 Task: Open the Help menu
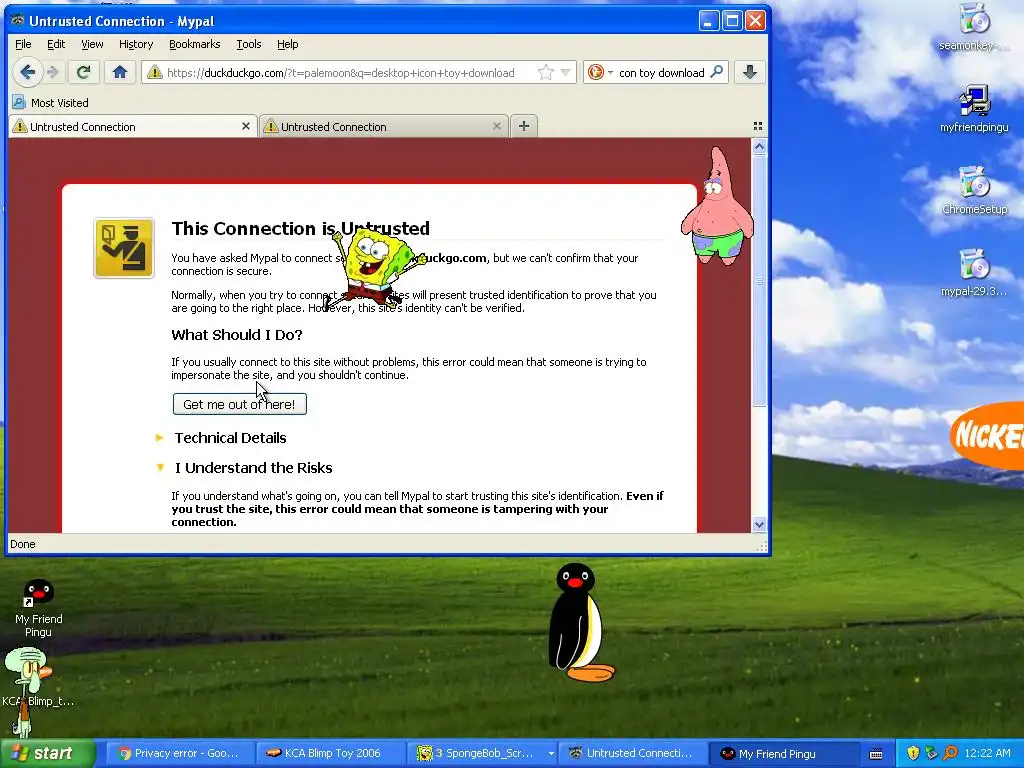(287, 44)
